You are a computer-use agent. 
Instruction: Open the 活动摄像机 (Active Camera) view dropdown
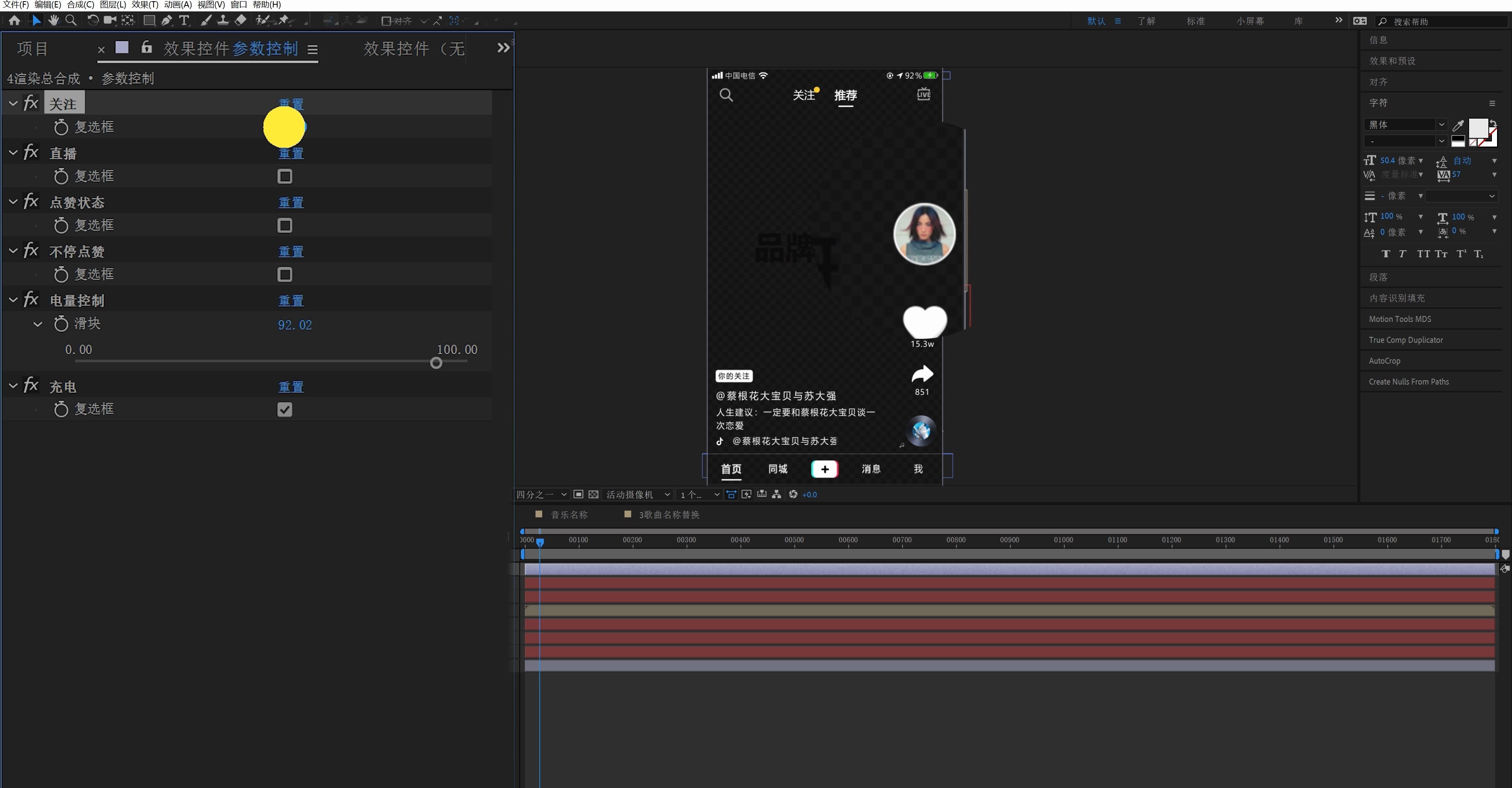click(638, 494)
